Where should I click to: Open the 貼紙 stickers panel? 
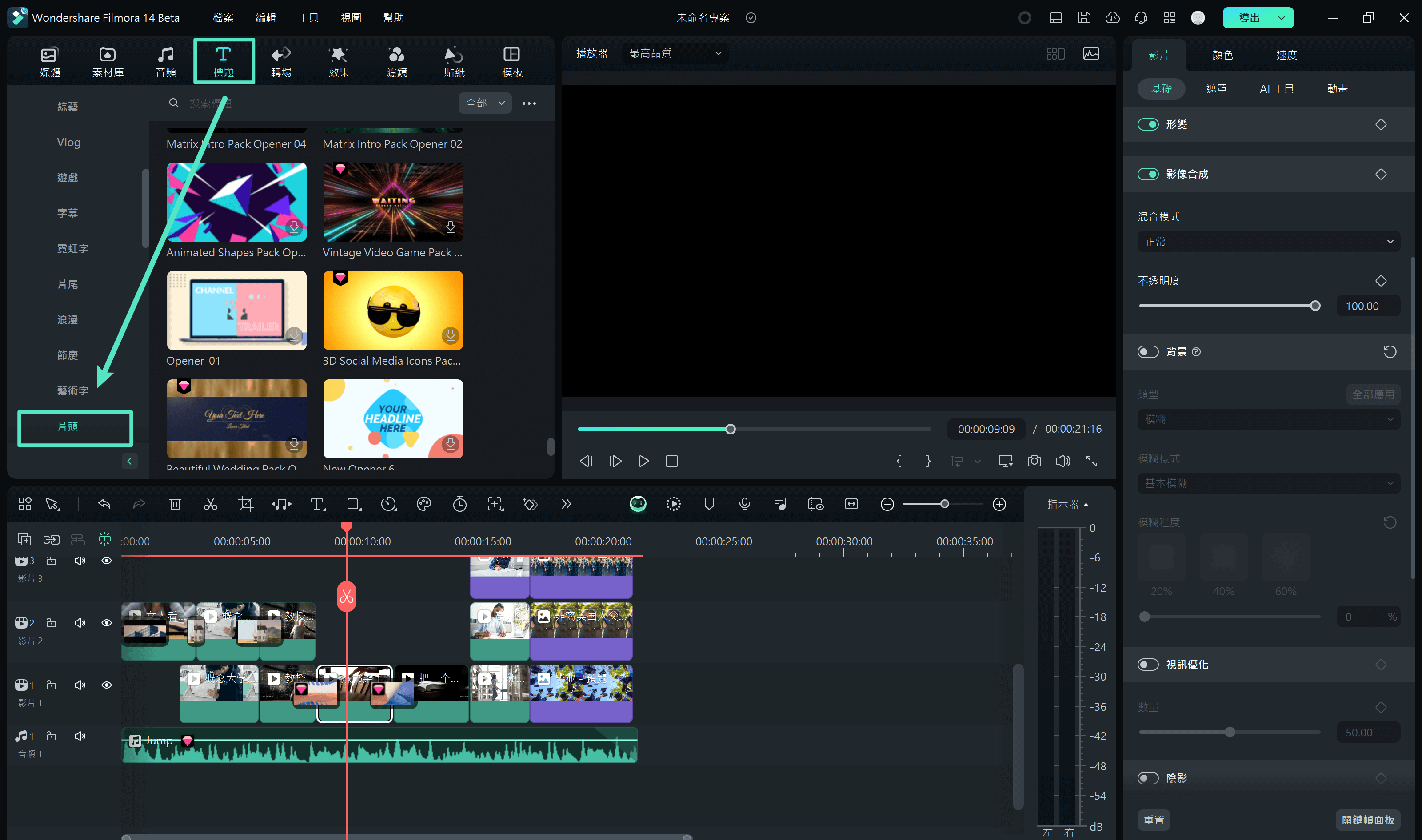coord(454,61)
